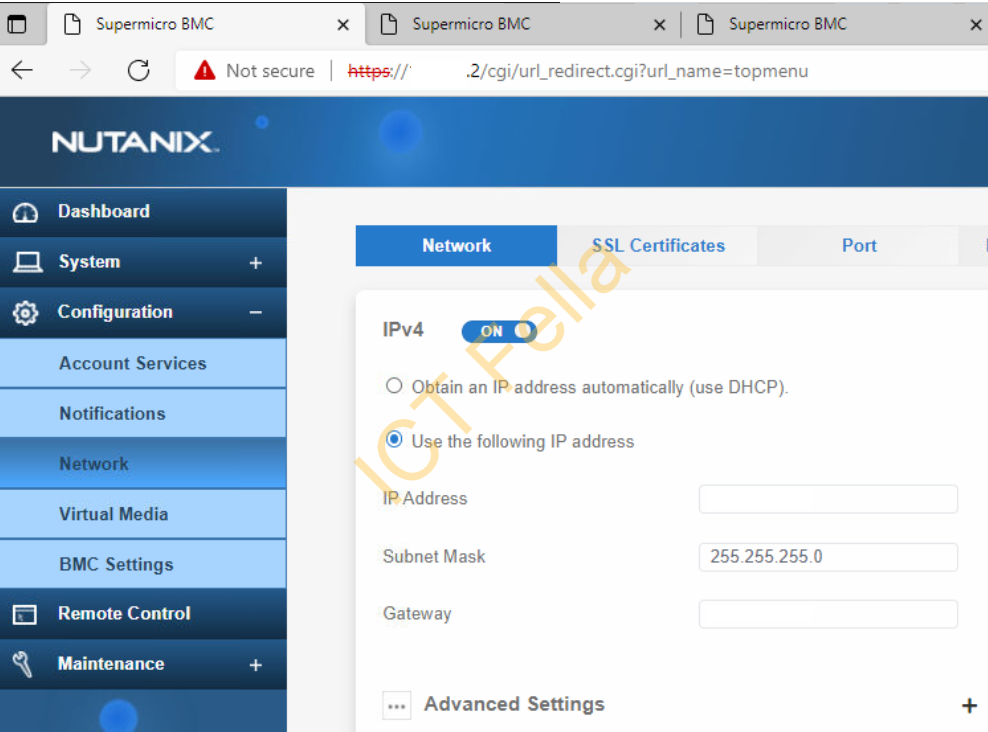Click the Configuration gear icon
Image resolution: width=988 pixels, height=732 pixels.
coord(25,312)
